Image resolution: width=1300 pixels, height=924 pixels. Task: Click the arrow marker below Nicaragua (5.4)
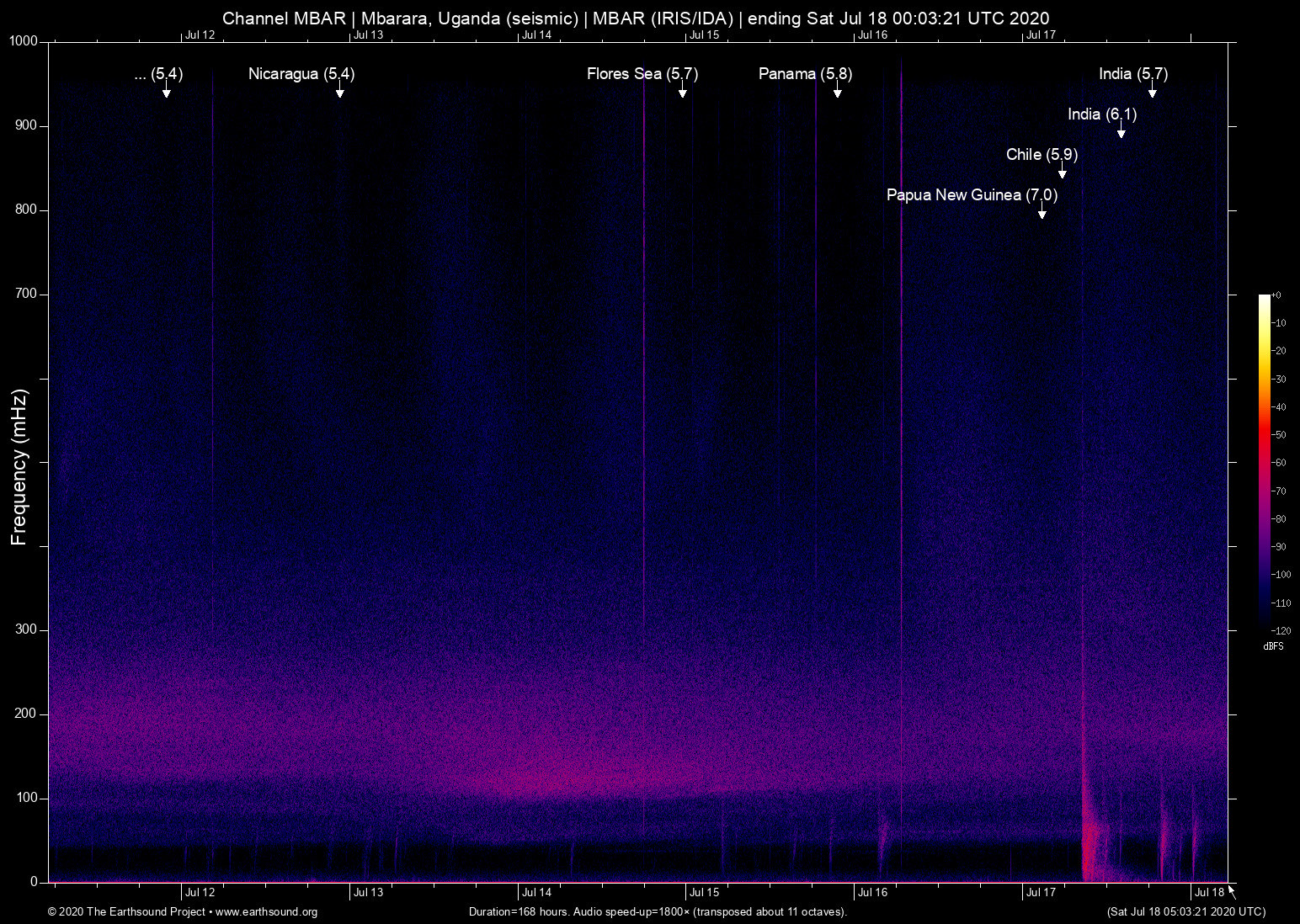pyautogui.click(x=339, y=92)
